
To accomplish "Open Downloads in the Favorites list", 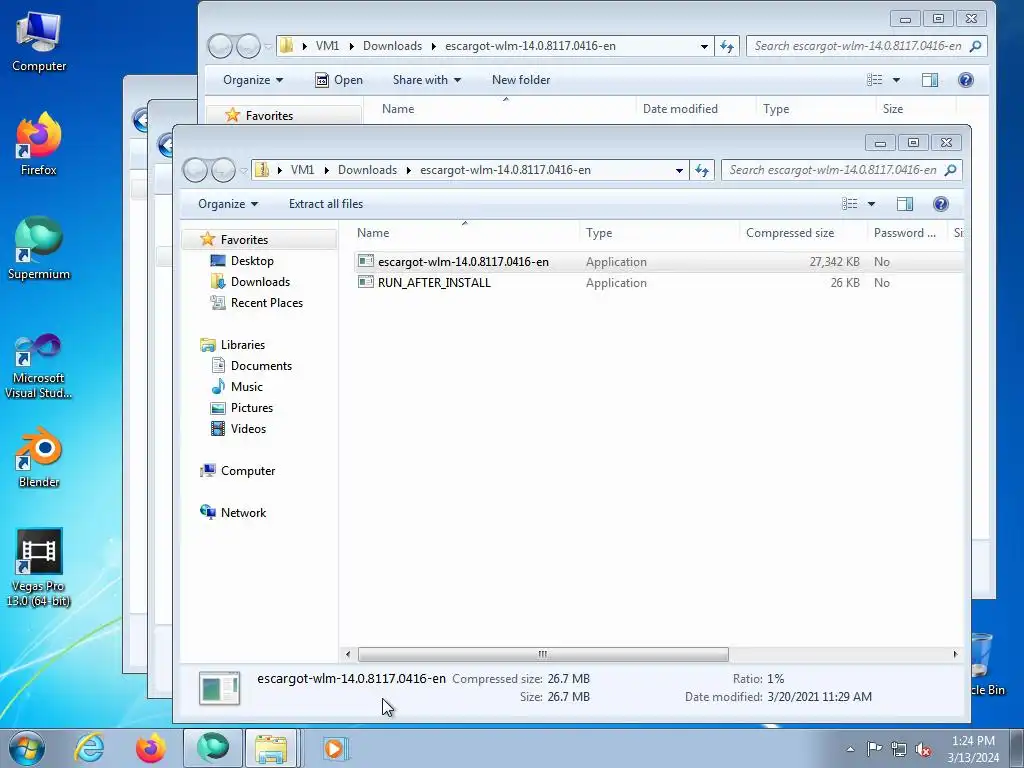I will (x=260, y=281).
